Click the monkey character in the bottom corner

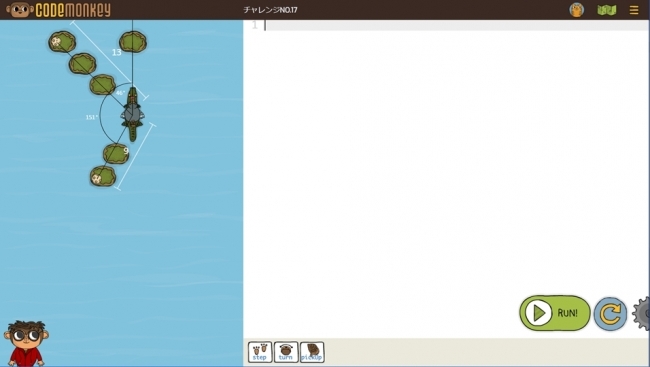click(x=26, y=343)
